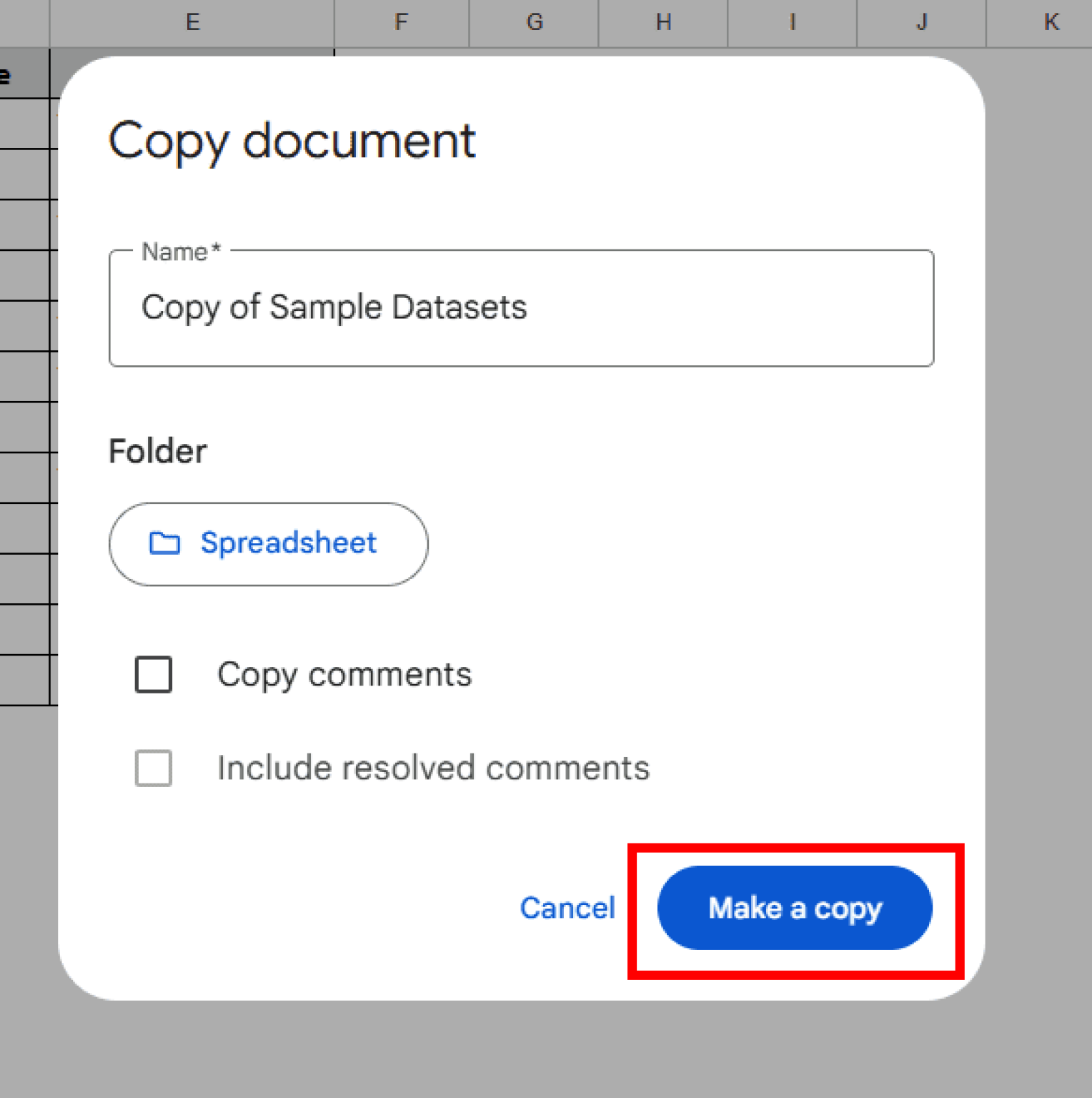This screenshot has width=1092, height=1098.
Task: Click the Copy document dialog title
Action: [292, 141]
